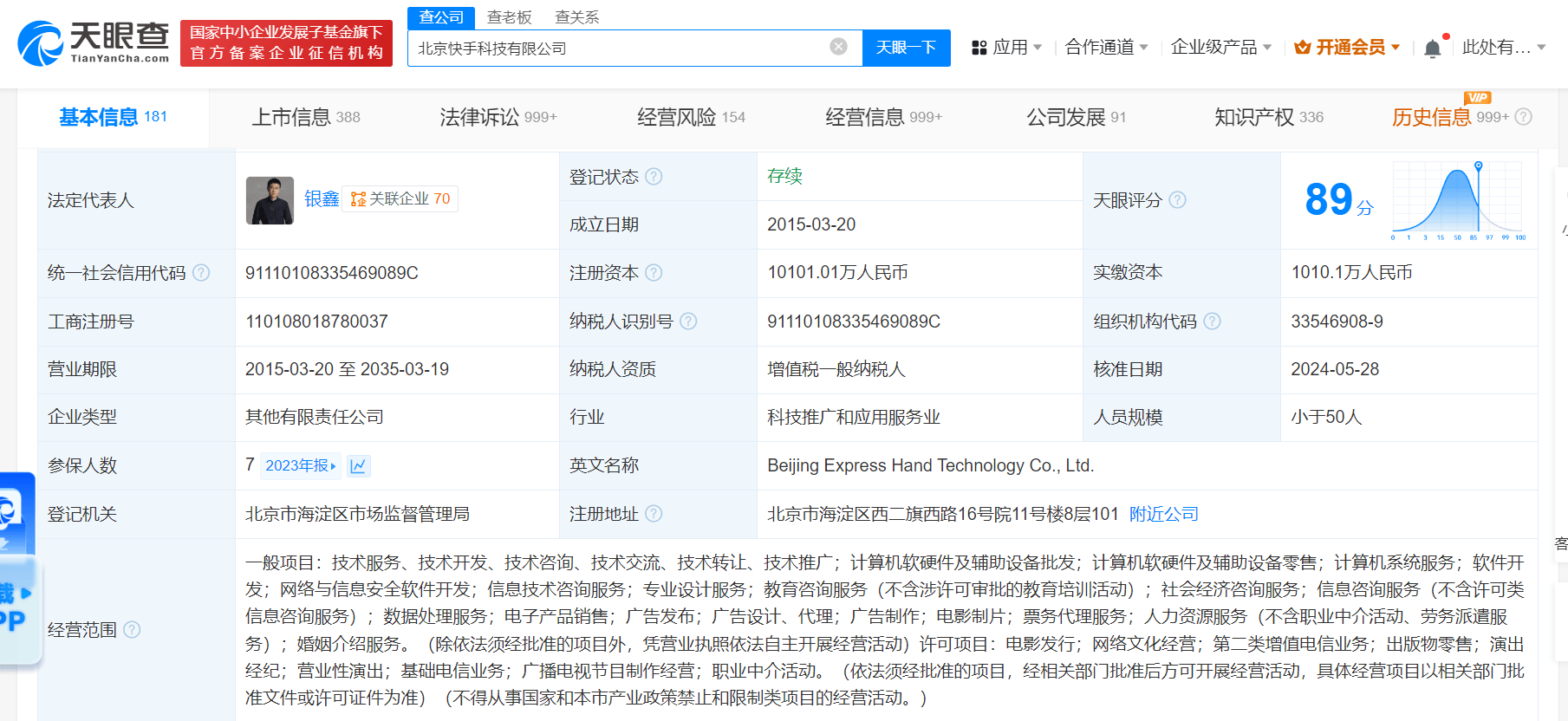Click the registration status 存续

(784, 176)
